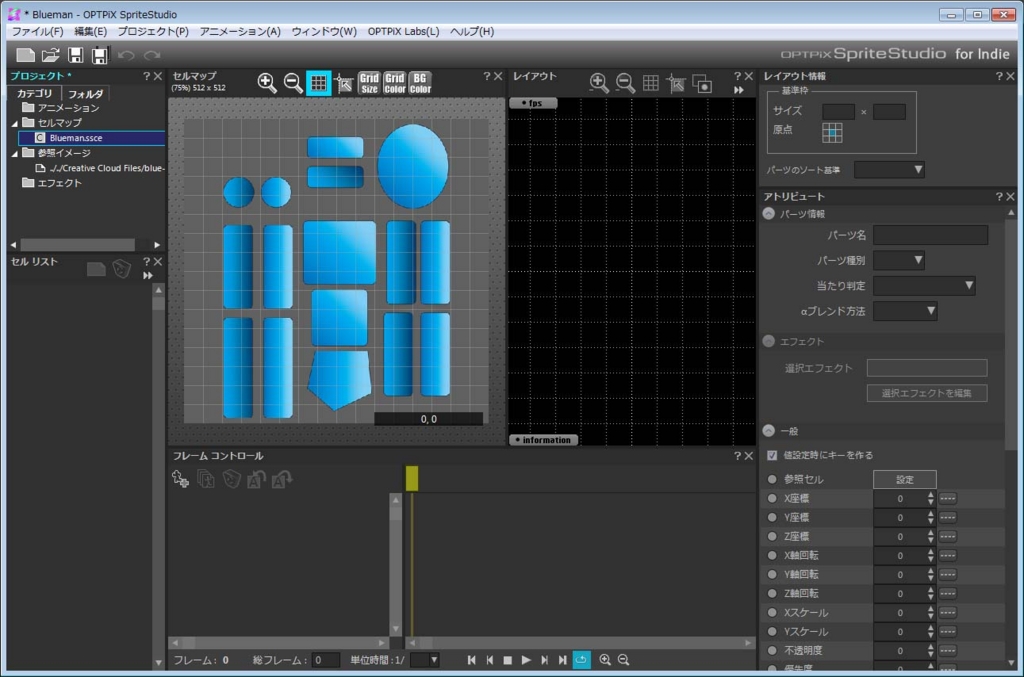This screenshot has height=677, width=1024.
Task: Click add part icon in frame control
Action: [181, 479]
